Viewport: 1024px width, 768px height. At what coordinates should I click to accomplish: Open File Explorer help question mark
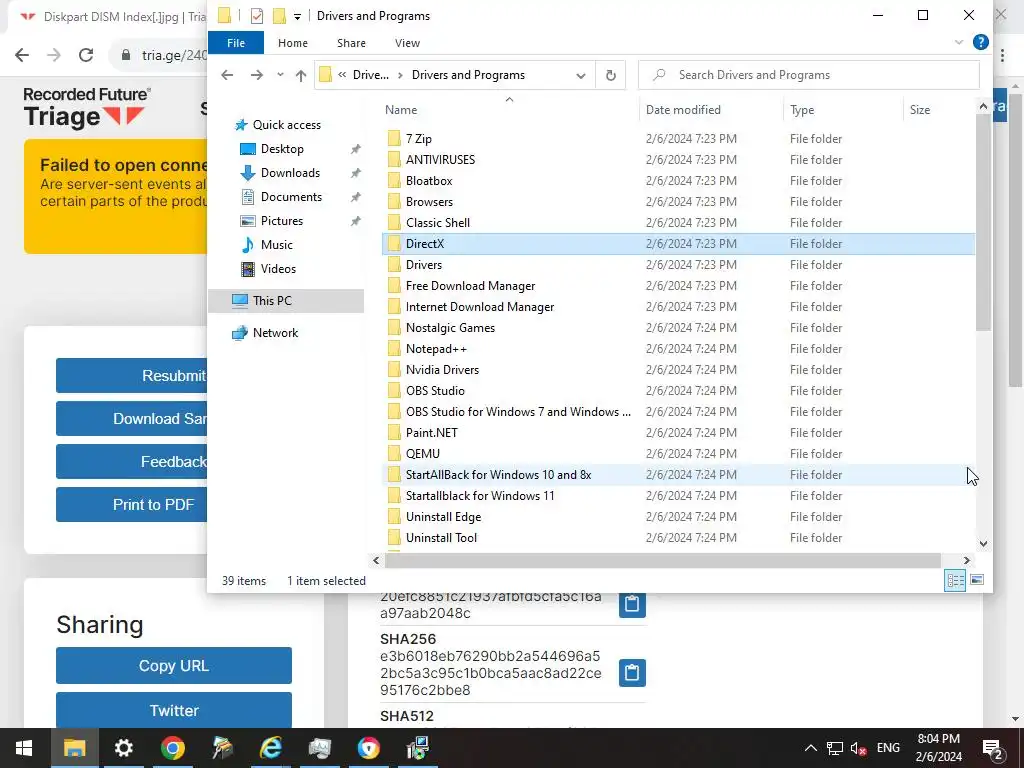(980, 42)
